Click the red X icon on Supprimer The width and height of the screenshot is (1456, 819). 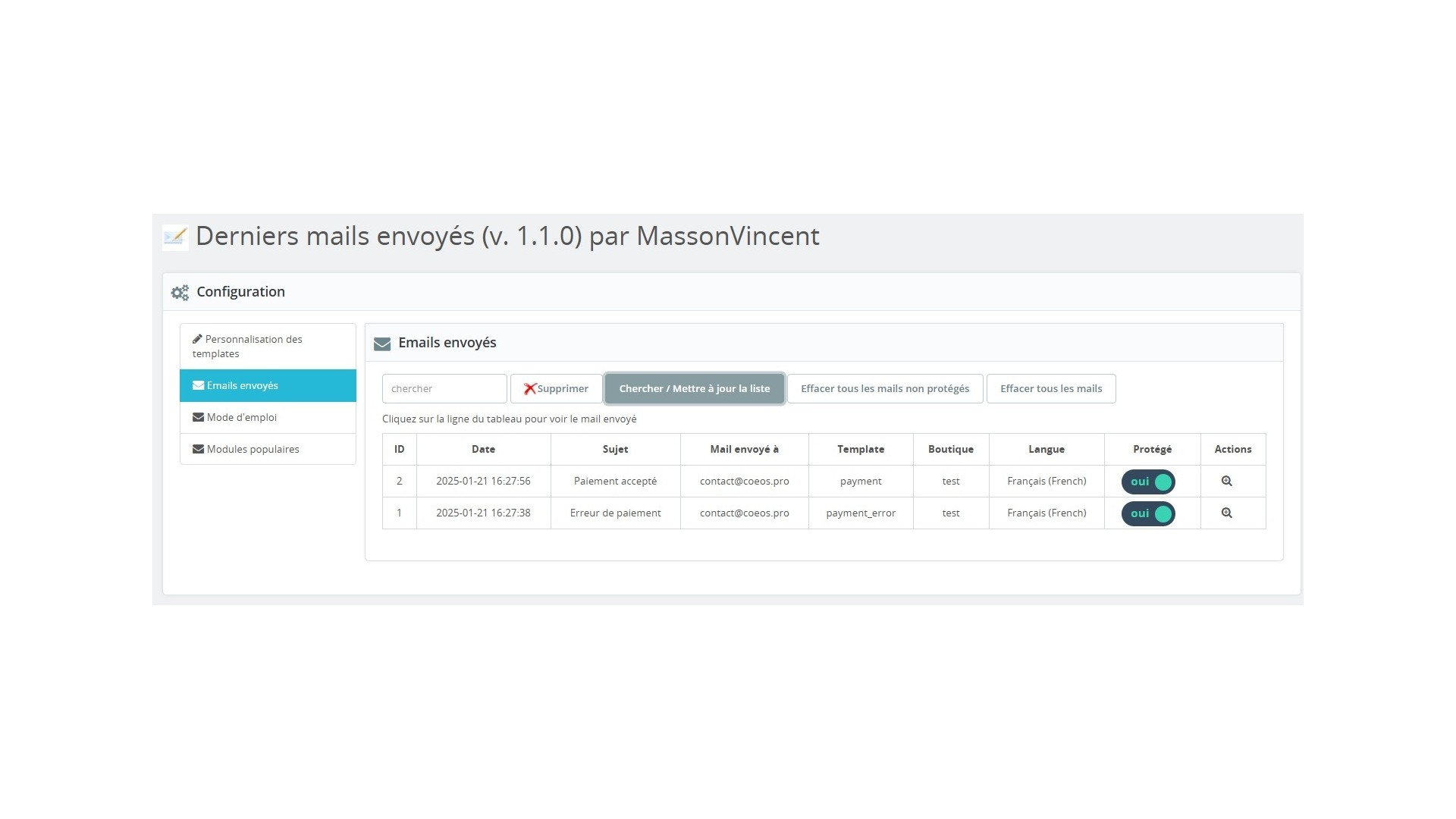[529, 389]
